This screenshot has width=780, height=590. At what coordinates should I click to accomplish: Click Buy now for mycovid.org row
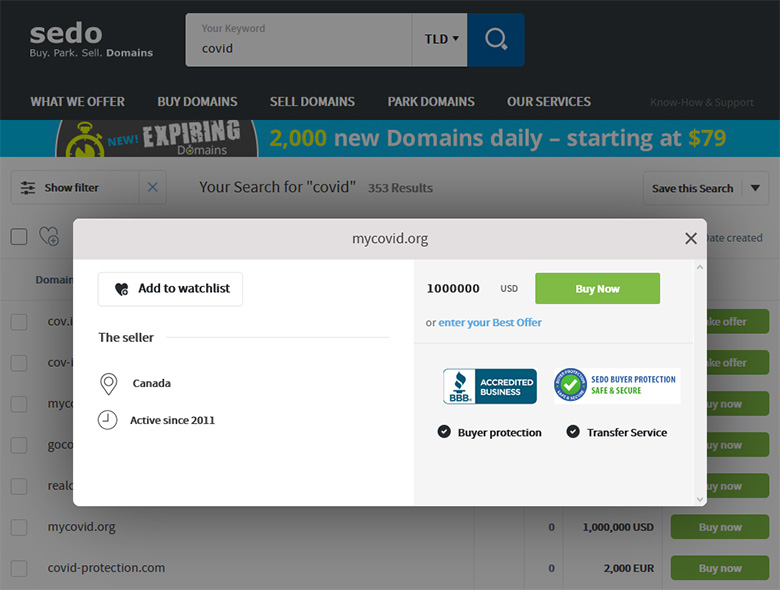coord(720,527)
